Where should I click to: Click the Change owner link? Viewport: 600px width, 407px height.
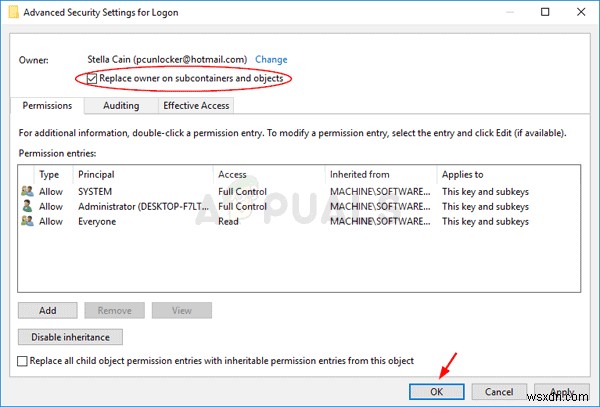[x=271, y=60]
